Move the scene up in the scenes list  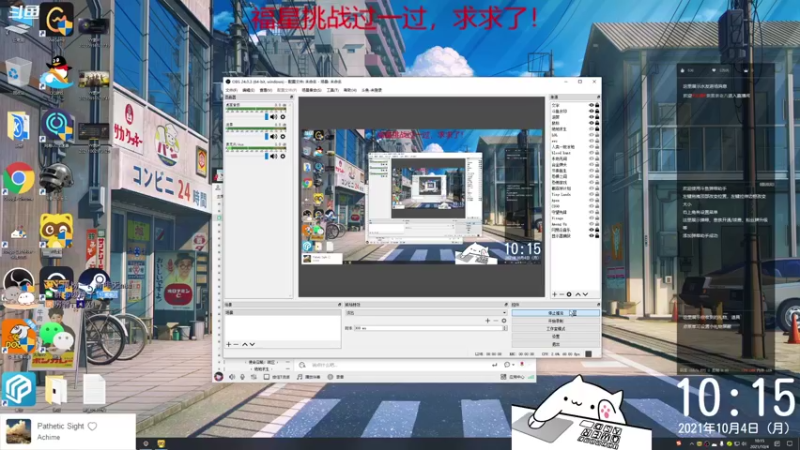244,344
